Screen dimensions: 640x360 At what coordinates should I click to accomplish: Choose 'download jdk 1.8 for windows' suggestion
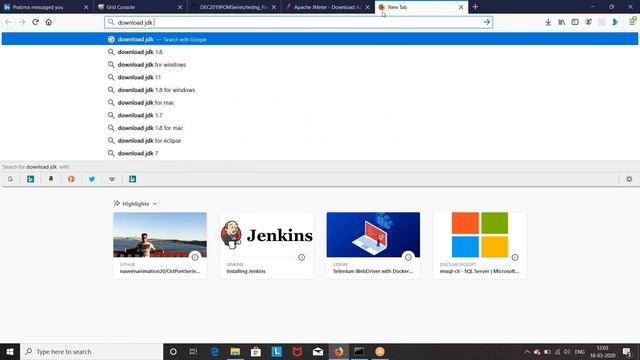coord(320,90)
